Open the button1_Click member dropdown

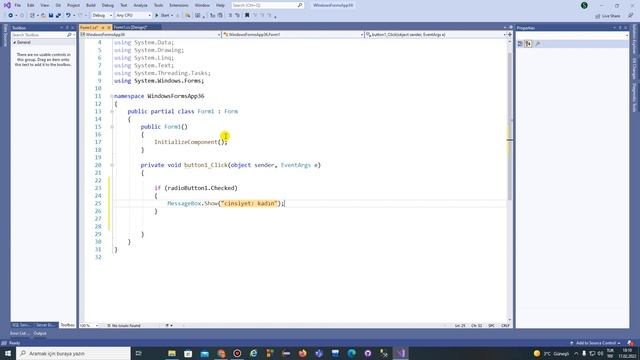(436, 35)
